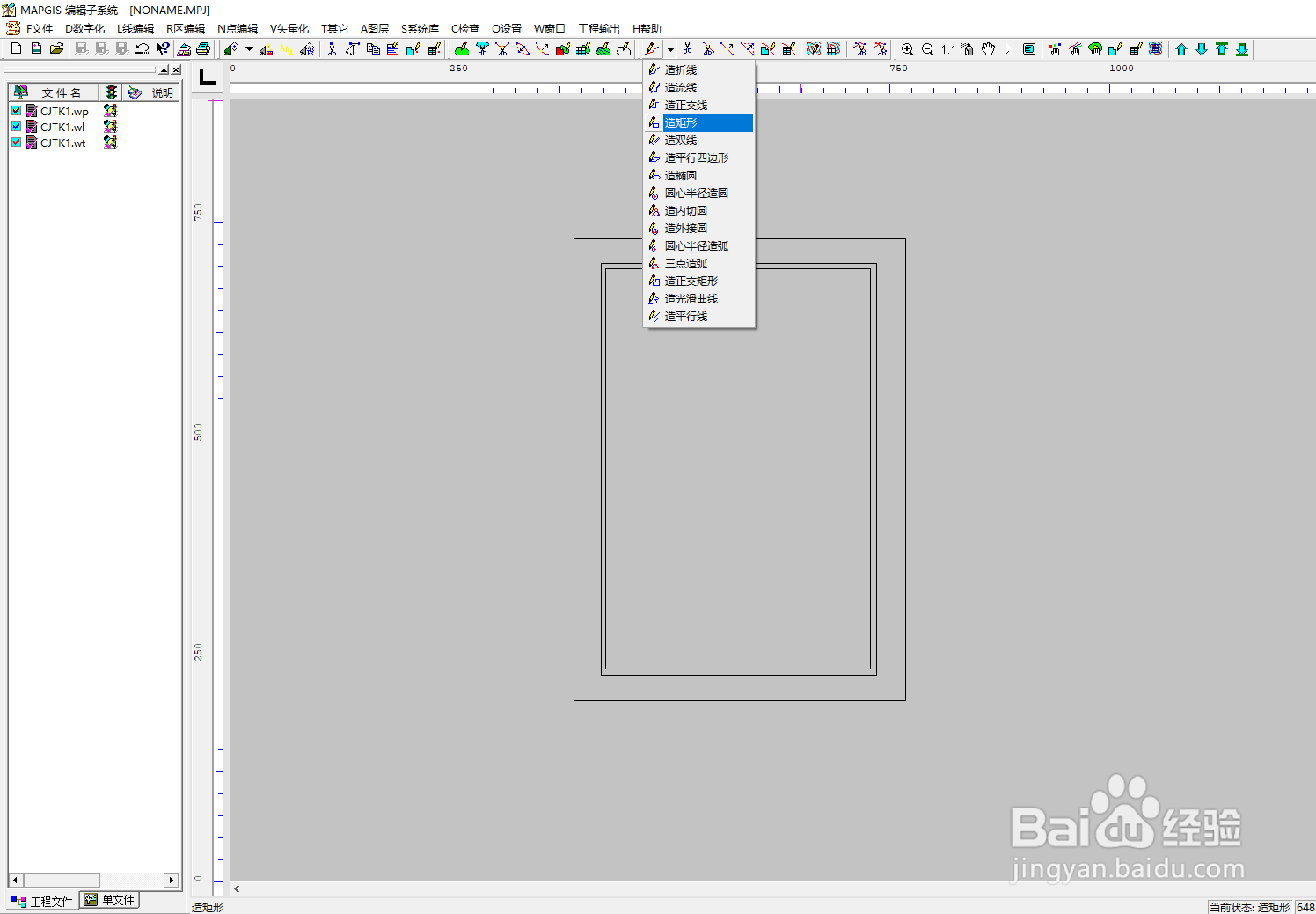Select the hand pan tool icon
The height and width of the screenshot is (914, 1316).
(989, 49)
